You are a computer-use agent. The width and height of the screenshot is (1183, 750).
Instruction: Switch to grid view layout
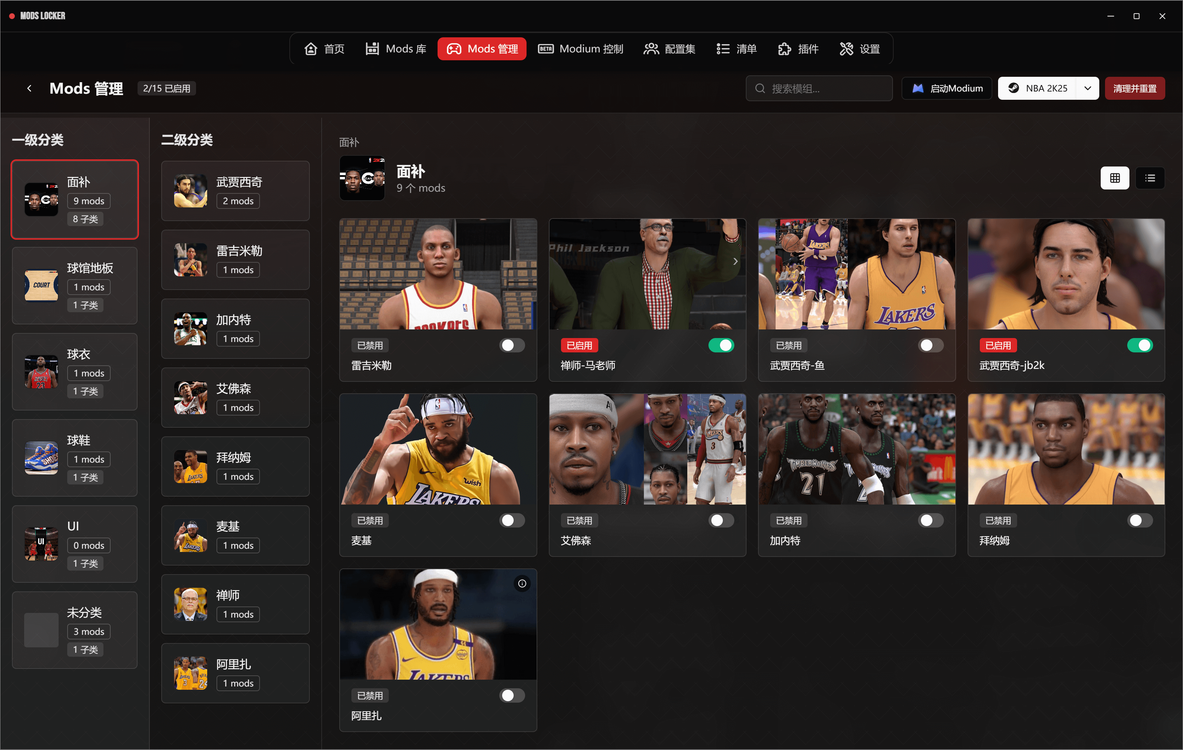(x=1114, y=178)
